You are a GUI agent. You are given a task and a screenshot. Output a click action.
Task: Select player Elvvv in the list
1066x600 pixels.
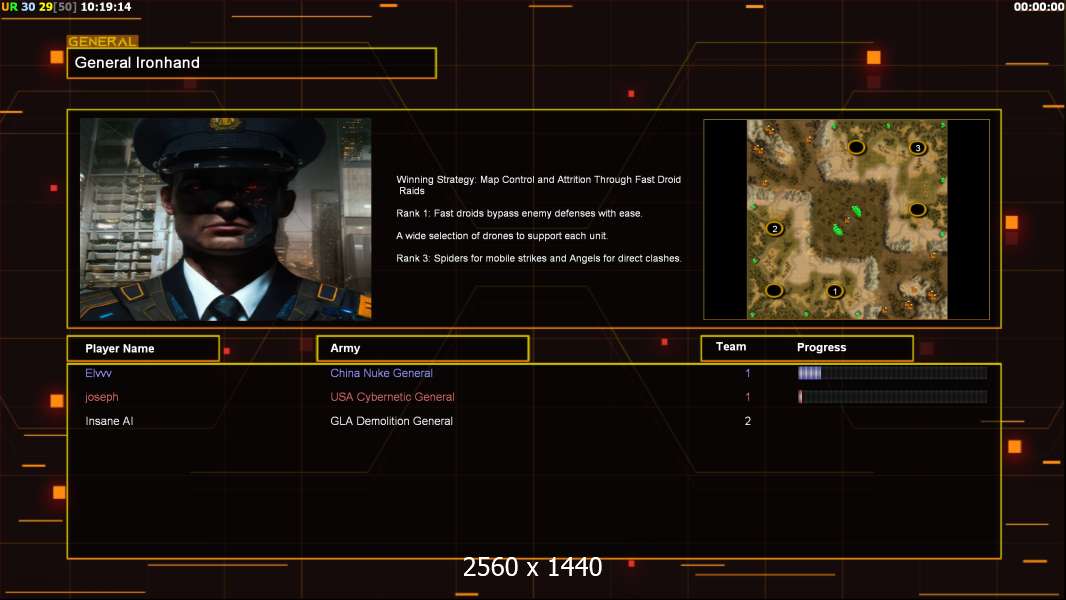[99, 373]
